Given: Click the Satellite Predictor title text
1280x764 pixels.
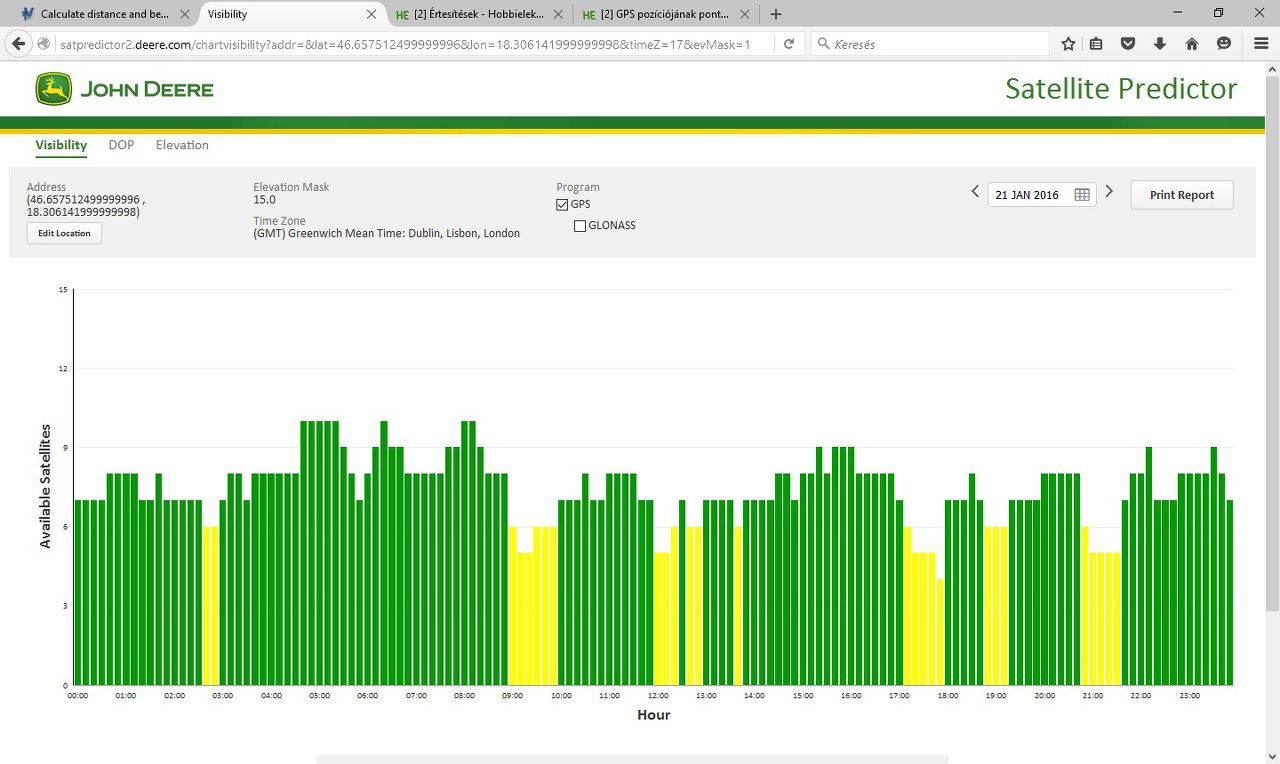Looking at the screenshot, I should (x=1121, y=89).
